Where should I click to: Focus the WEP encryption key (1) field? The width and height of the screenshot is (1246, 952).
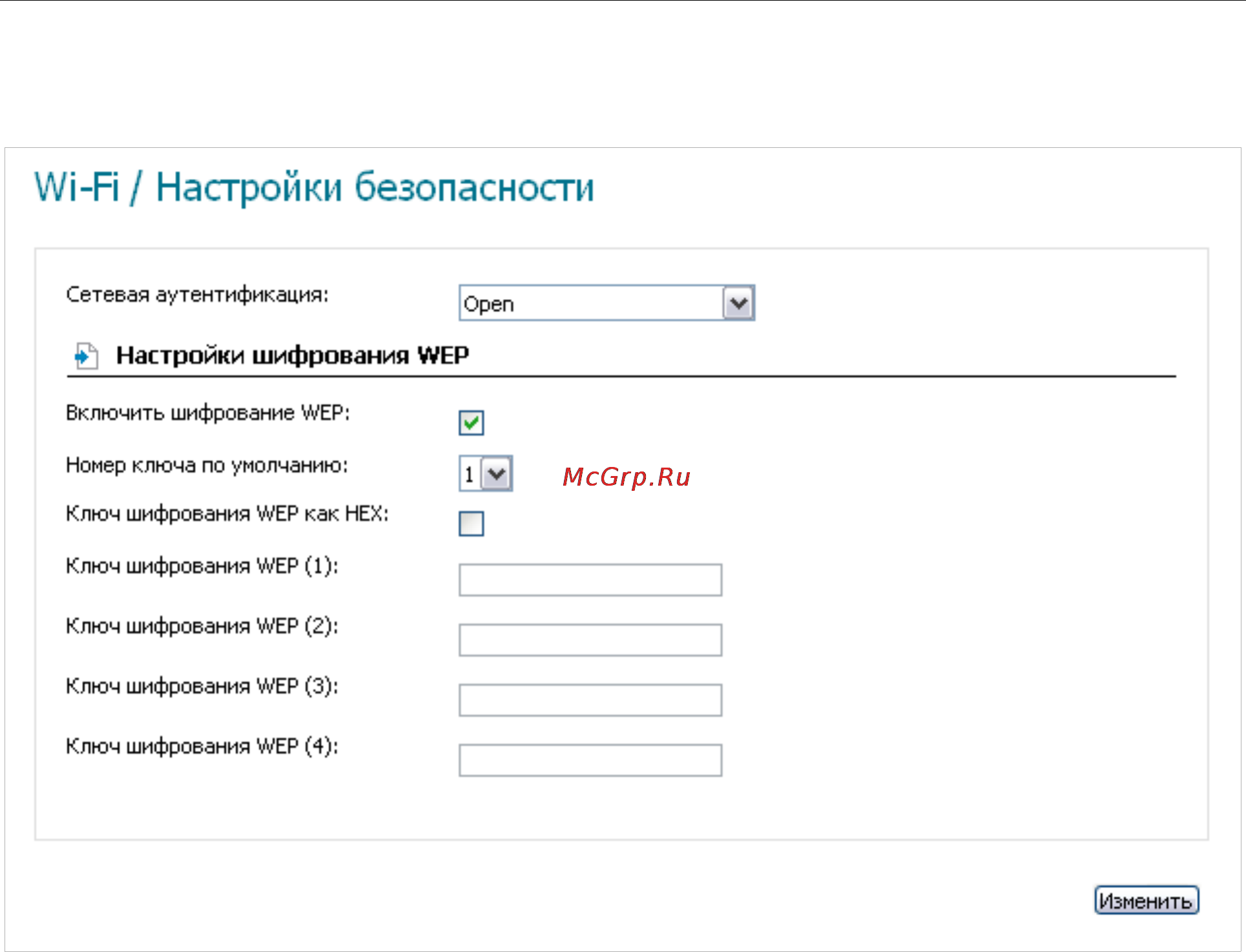590,580
